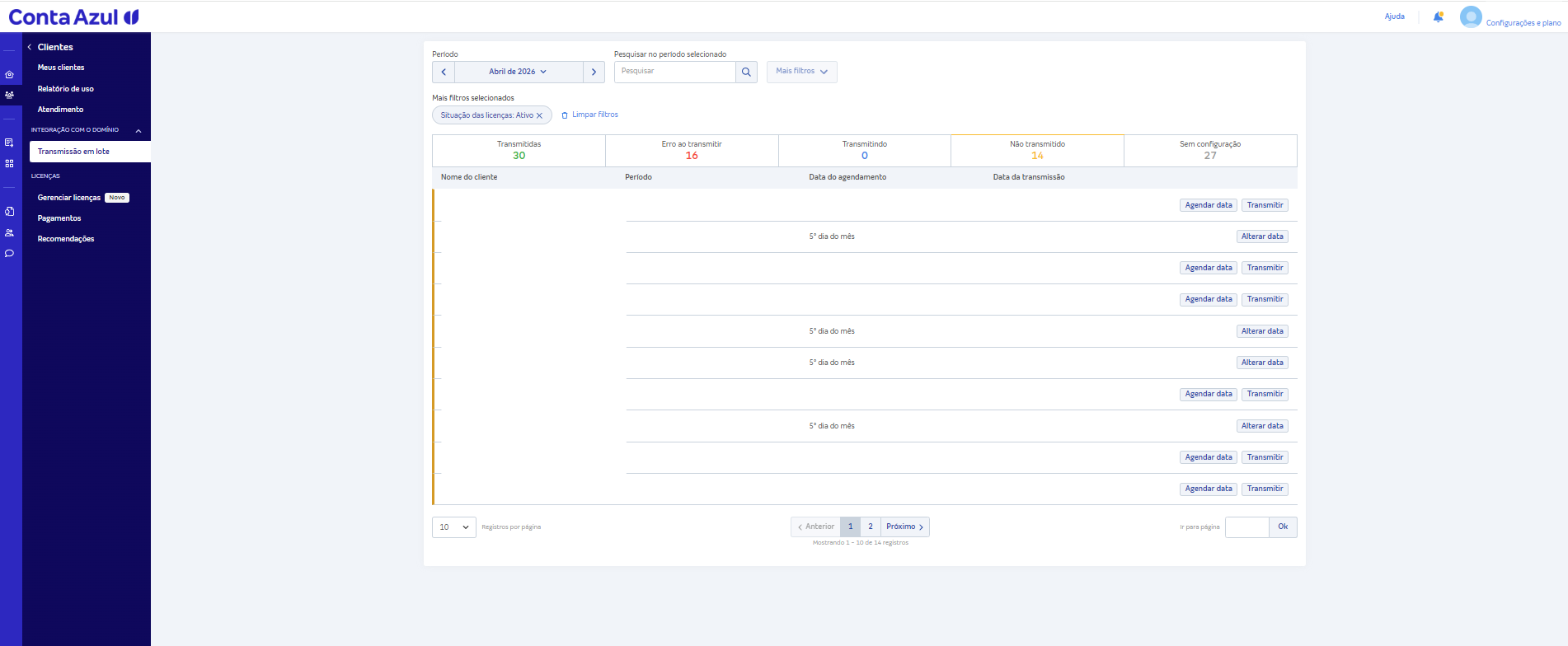
Task: Click 'Transmitir' in seventh row
Action: [x=1265, y=394]
